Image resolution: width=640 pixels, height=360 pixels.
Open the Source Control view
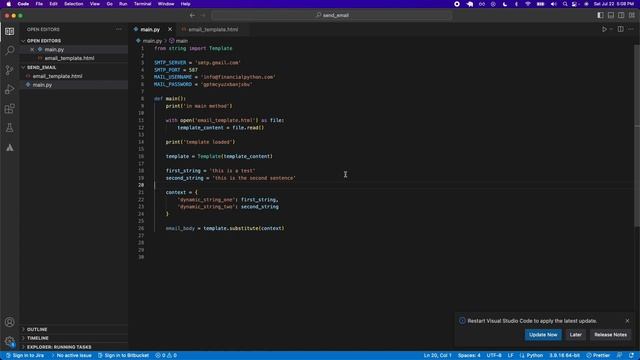point(9,70)
